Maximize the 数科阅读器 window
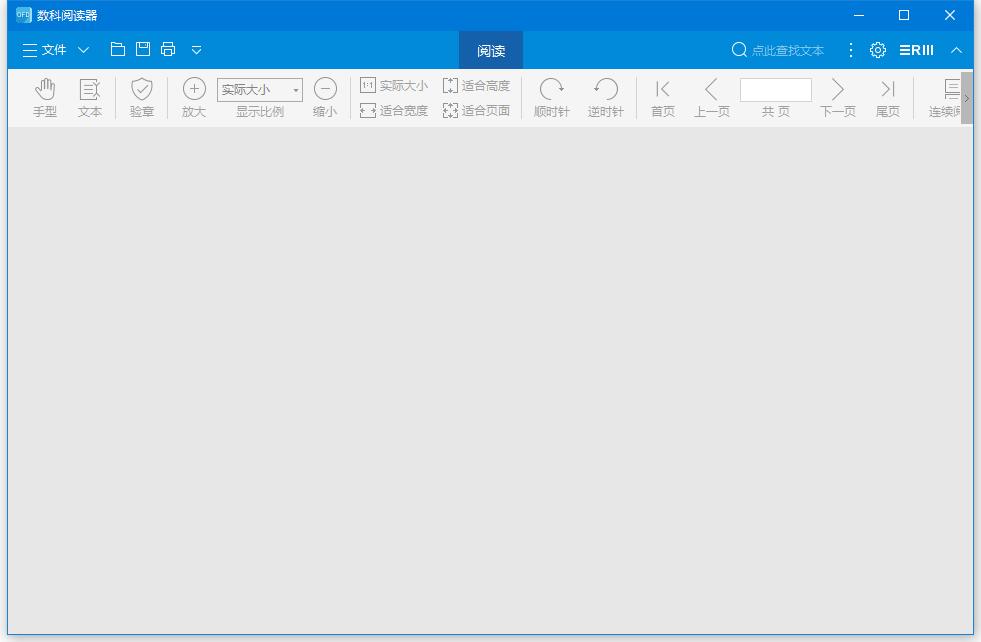 tap(904, 15)
